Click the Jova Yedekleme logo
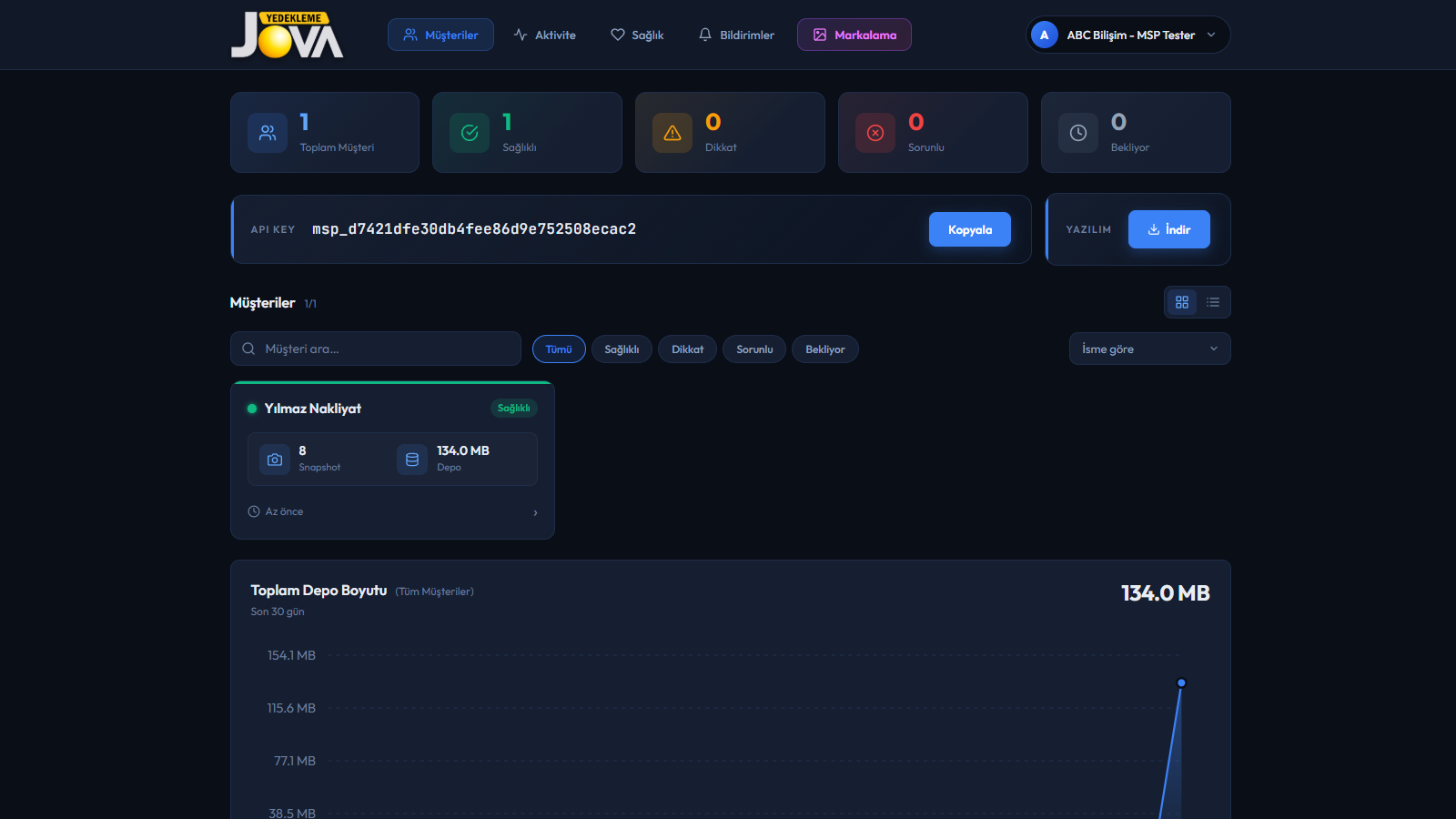The width and height of the screenshot is (1456, 819). coord(287,35)
